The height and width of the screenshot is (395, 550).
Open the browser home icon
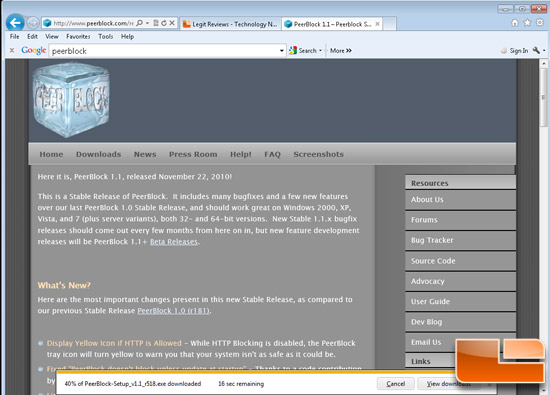[x=515, y=23]
